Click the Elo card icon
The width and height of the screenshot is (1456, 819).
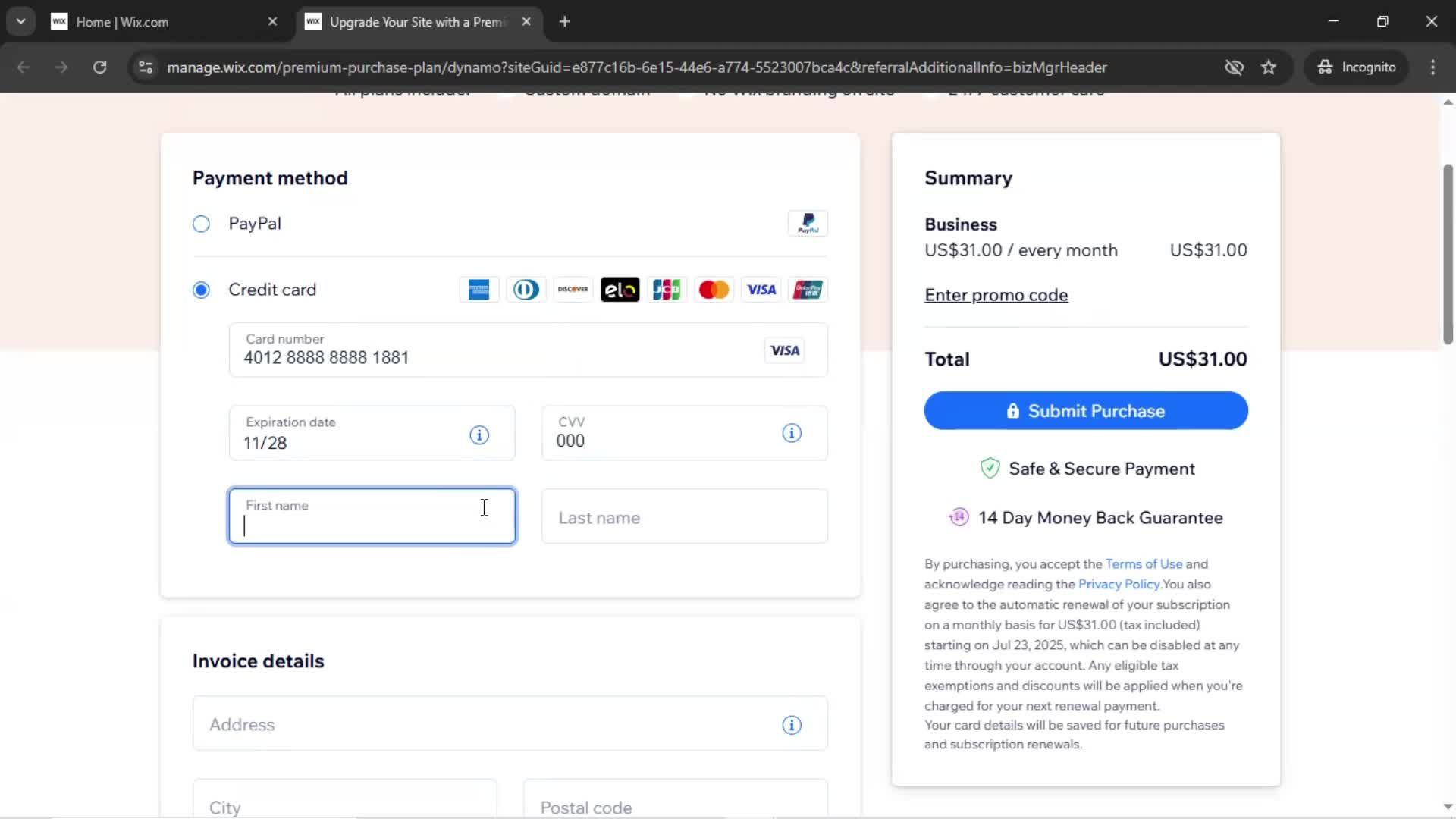(x=620, y=290)
